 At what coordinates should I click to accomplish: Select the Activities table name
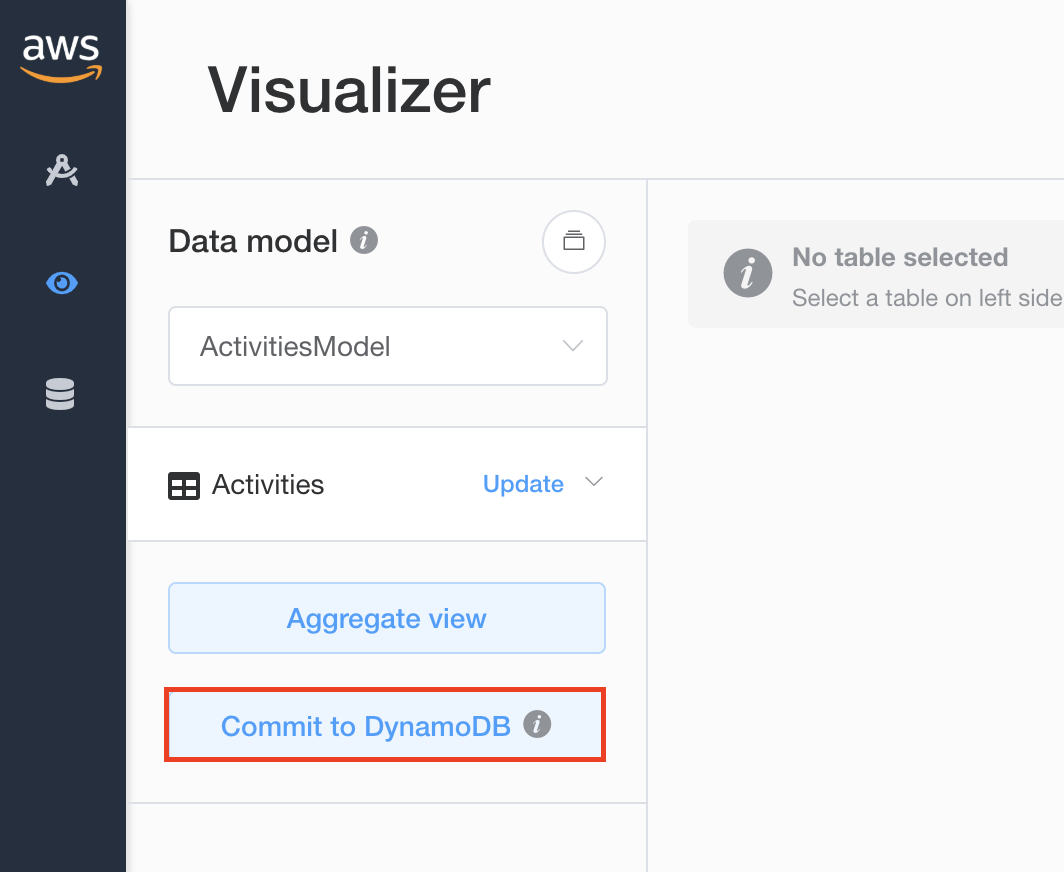268,485
